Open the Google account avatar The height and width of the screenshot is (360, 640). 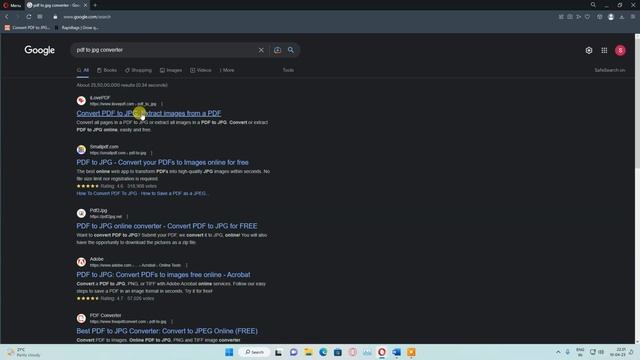pyautogui.click(x=620, y=50)
